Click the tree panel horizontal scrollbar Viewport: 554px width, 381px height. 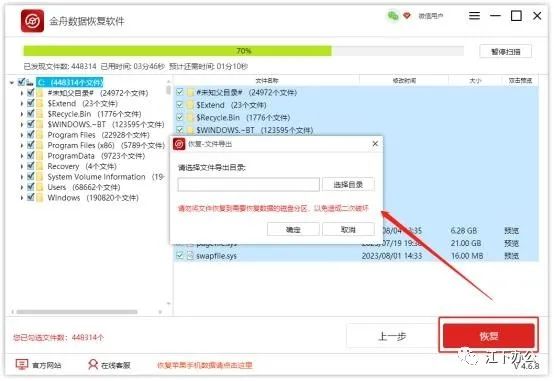click(77, 312)
